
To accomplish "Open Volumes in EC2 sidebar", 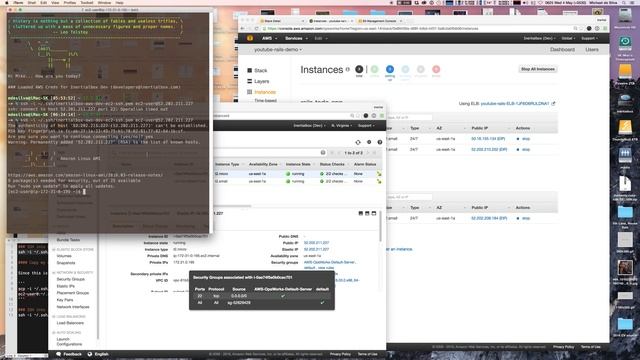I will [x=64, y=256].
